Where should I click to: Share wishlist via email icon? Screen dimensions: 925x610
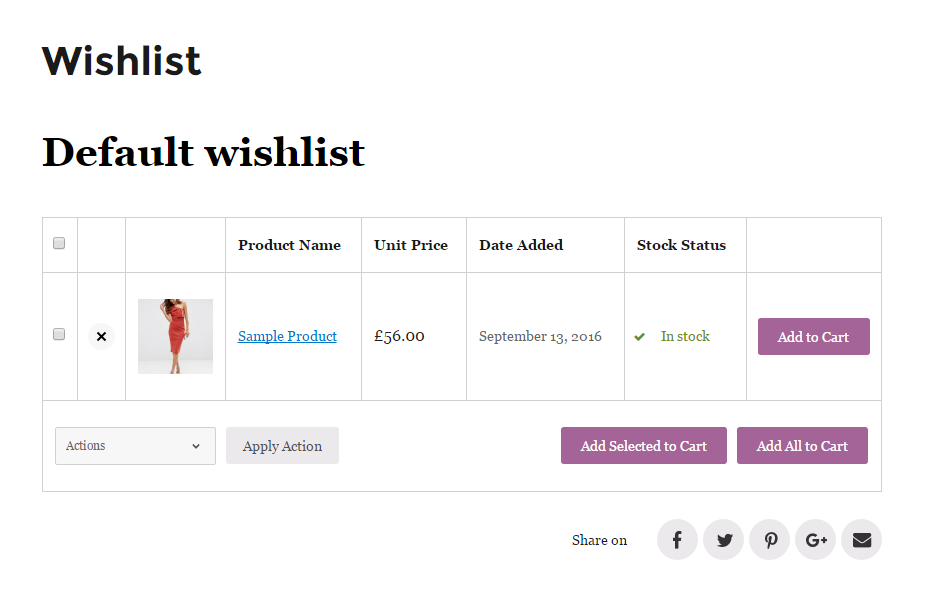click(x=861, y=540)
